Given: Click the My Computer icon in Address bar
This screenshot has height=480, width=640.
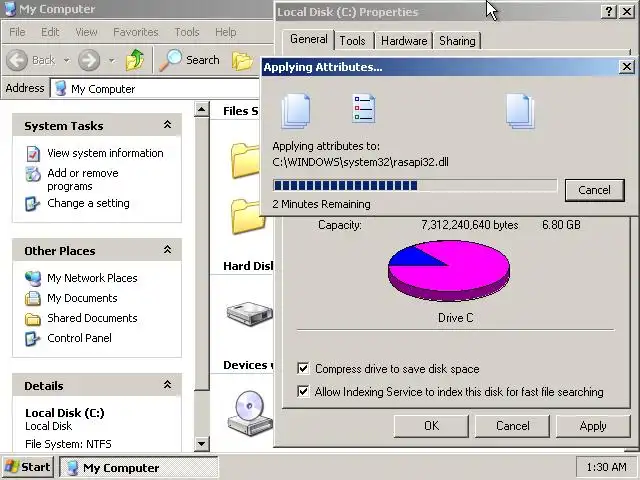Looking at the screenshot, I should (61, 89).
